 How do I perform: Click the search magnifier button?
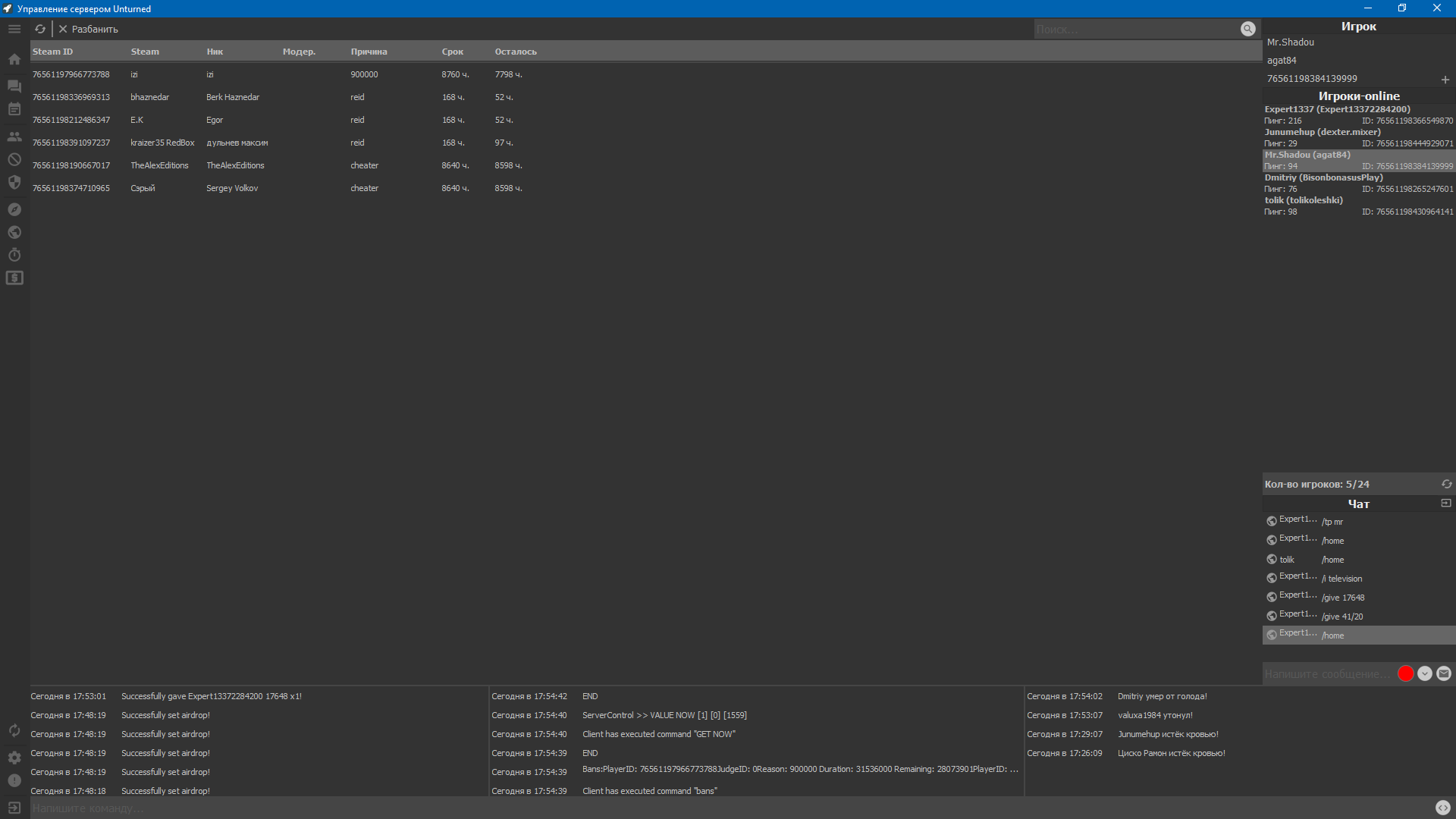pyautogui.click(x=1247, y=29)
